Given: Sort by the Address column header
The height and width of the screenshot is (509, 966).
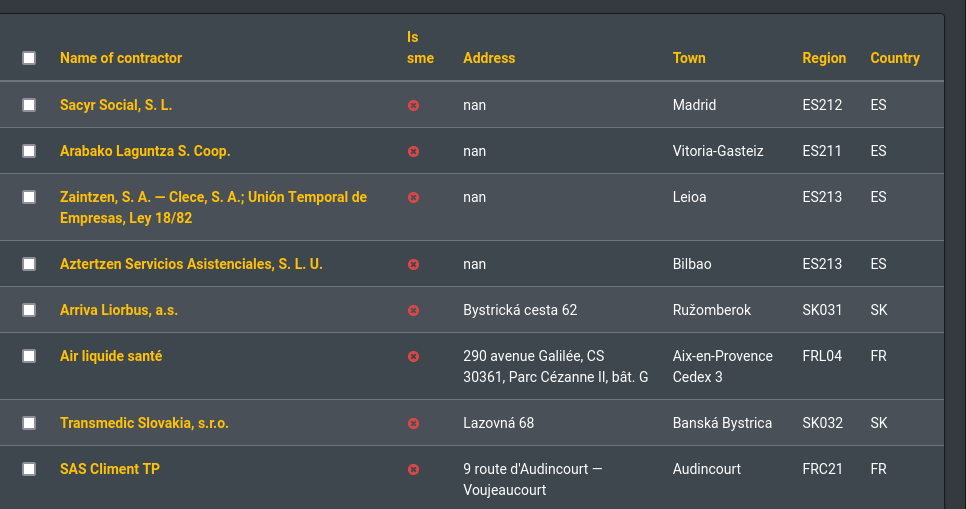Looking at the screenshot, I should point(489,58).
